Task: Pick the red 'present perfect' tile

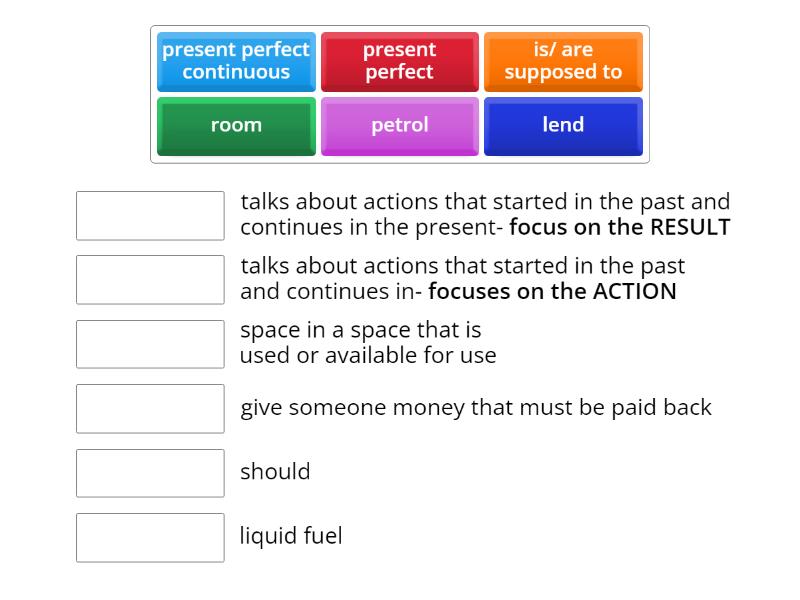Action: pyautogui.click(x=399, y=61)
